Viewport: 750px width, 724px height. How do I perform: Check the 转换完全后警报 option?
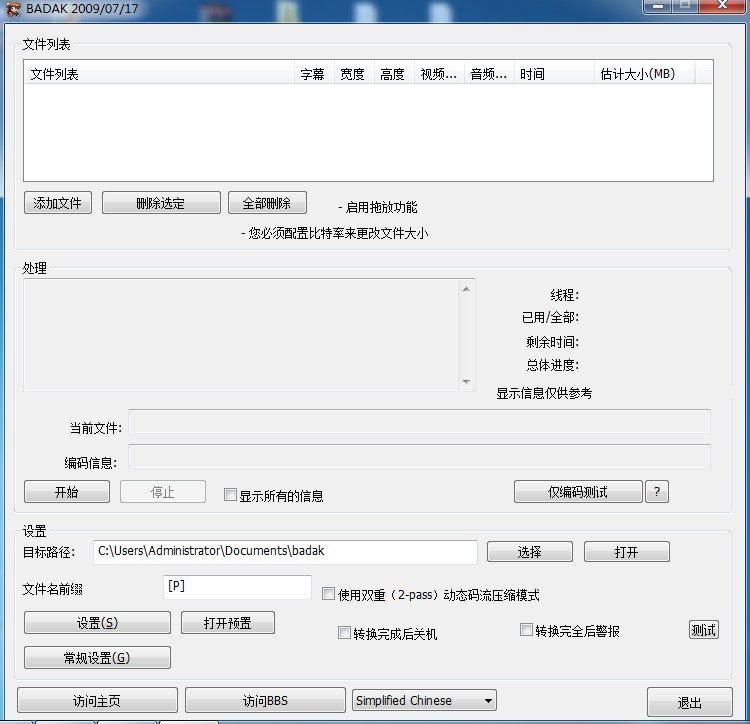[526, 630]
